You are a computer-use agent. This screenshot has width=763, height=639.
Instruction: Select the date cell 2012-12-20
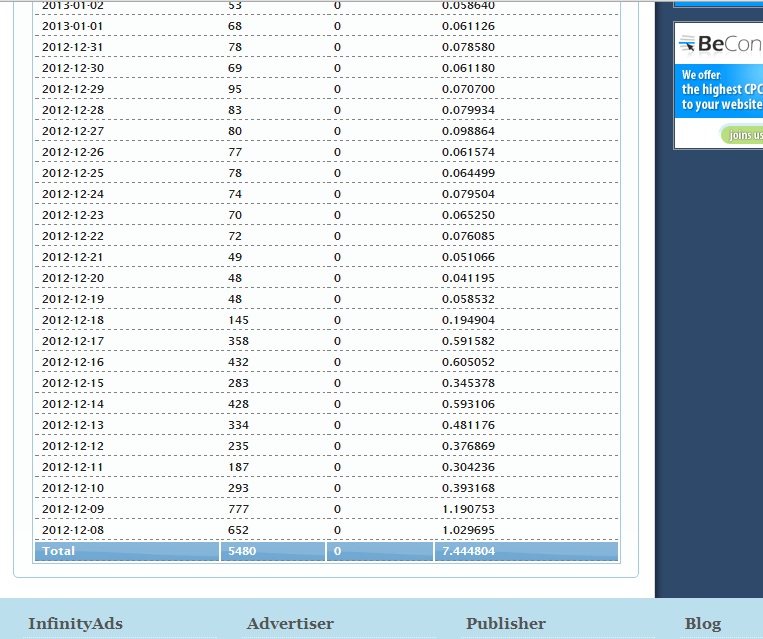pos(73,278)
